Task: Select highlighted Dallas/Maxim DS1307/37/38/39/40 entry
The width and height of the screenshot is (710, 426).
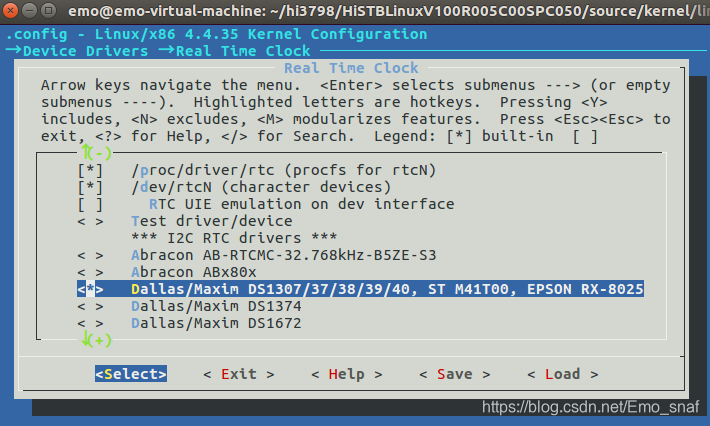Action: pos(360,289)
